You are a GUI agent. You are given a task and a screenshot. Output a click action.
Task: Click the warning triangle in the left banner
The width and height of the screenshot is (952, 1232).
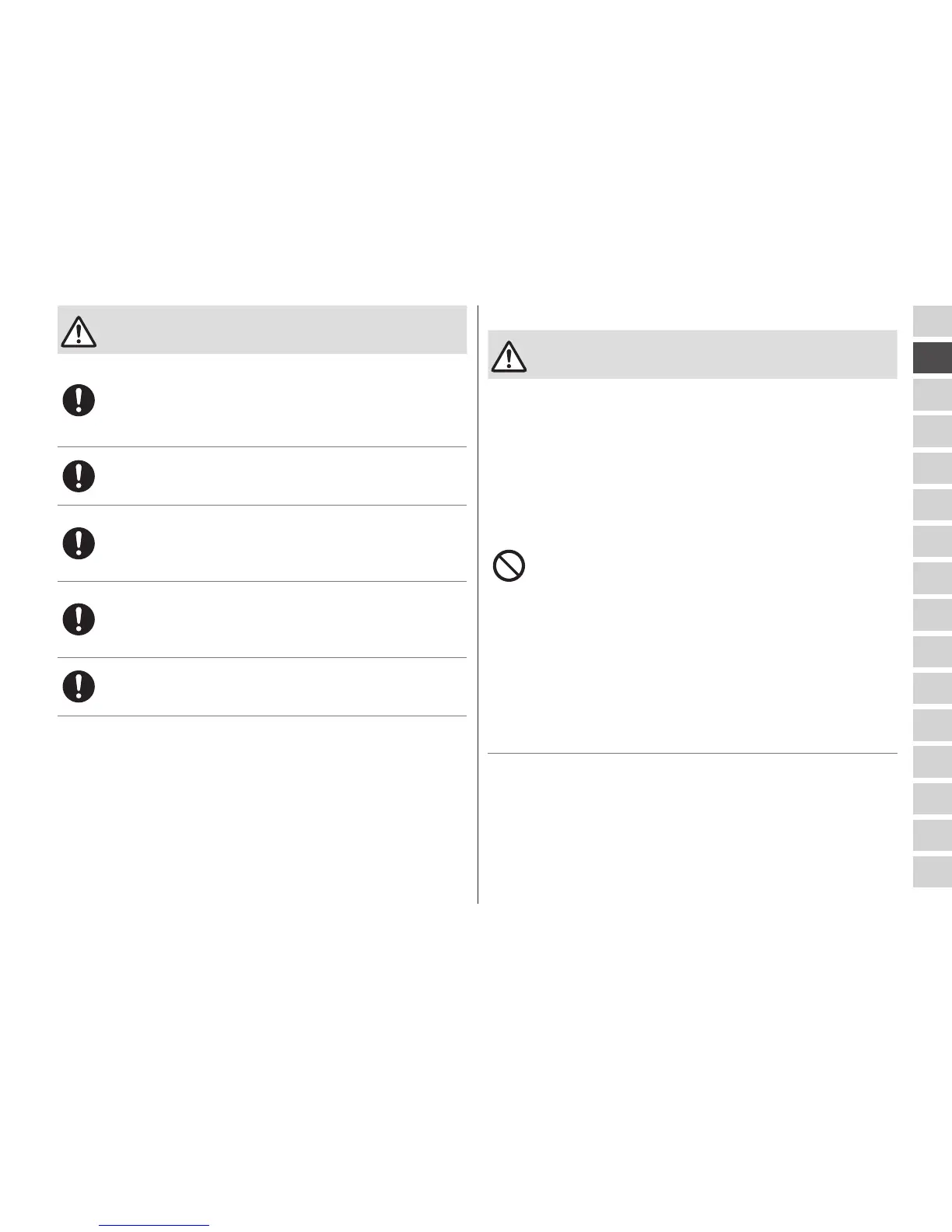78,331
